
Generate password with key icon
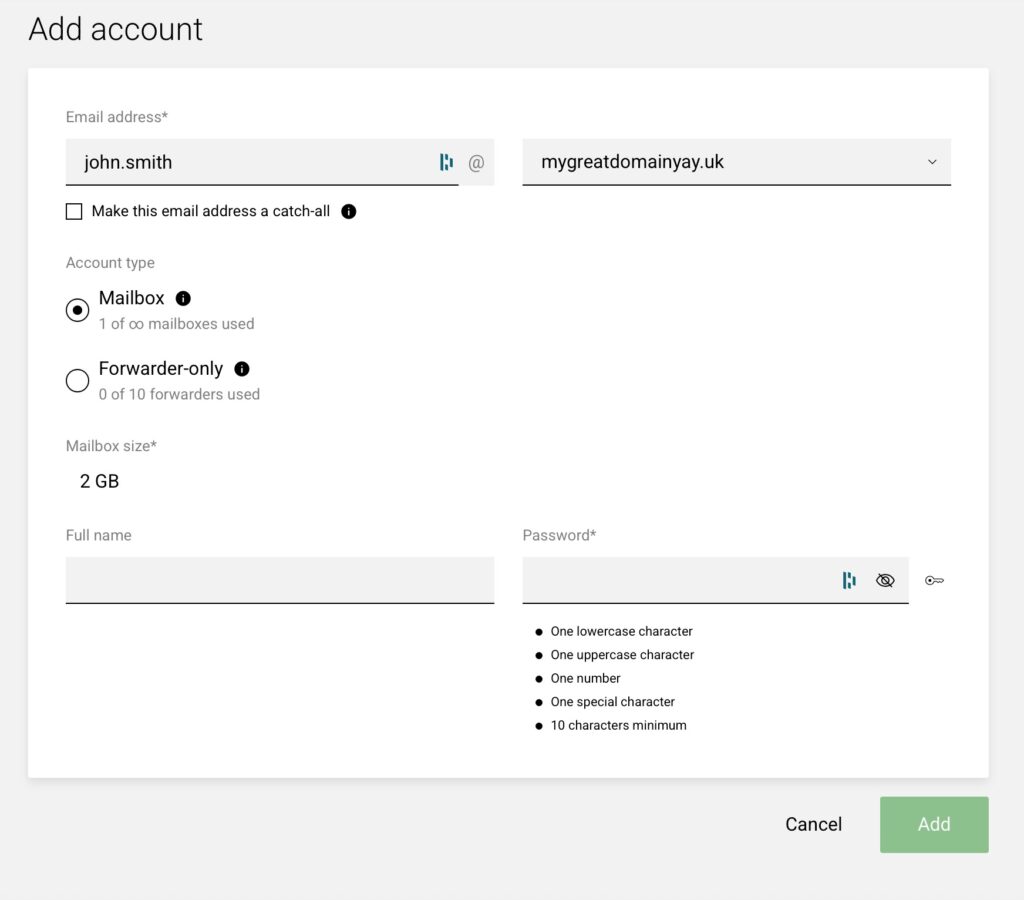[935, 580]
